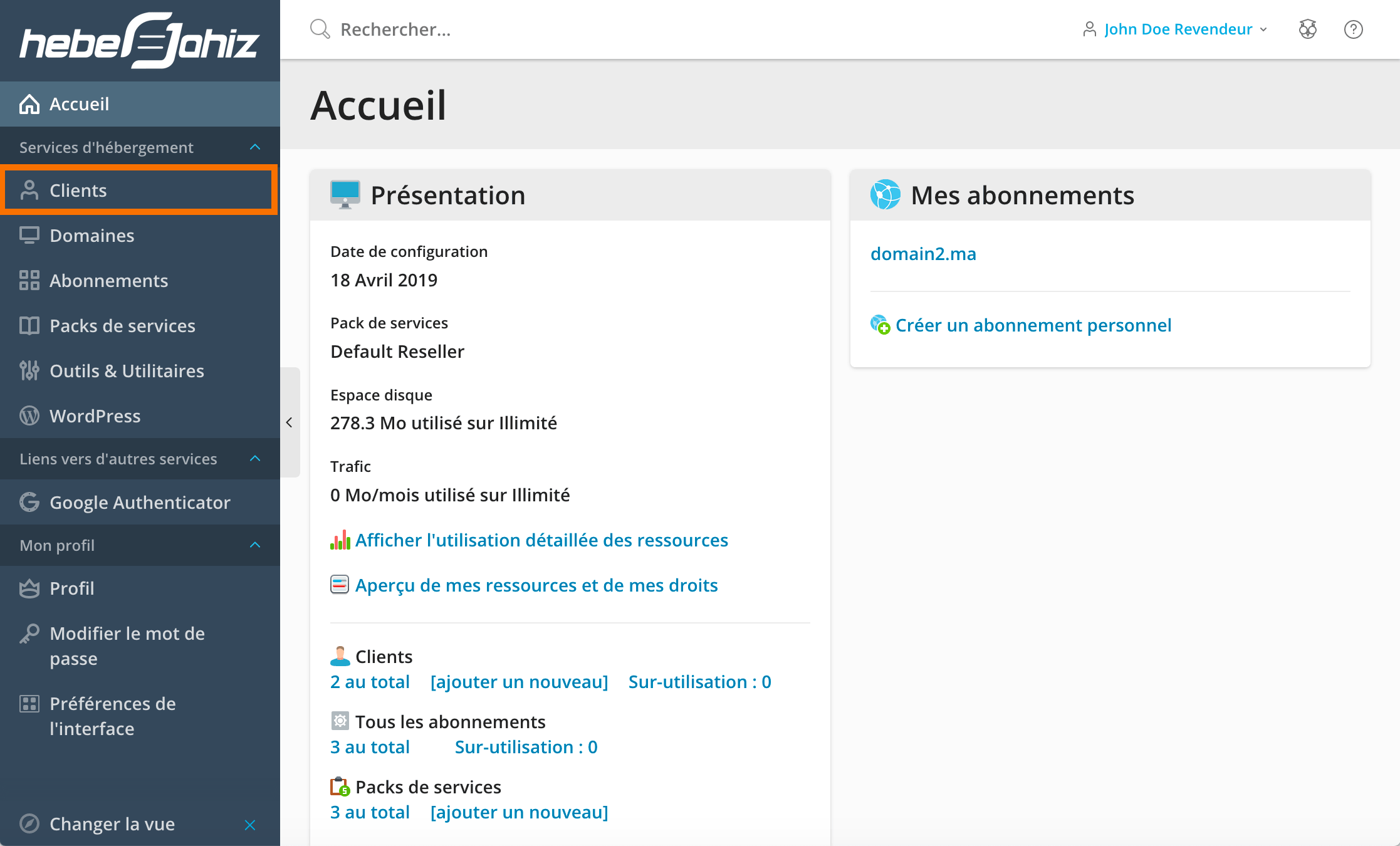The image size is (1400, 846).
Task: Open Aperçu de mes ressources et de mes droits
Action: click(x=536, y=585)
